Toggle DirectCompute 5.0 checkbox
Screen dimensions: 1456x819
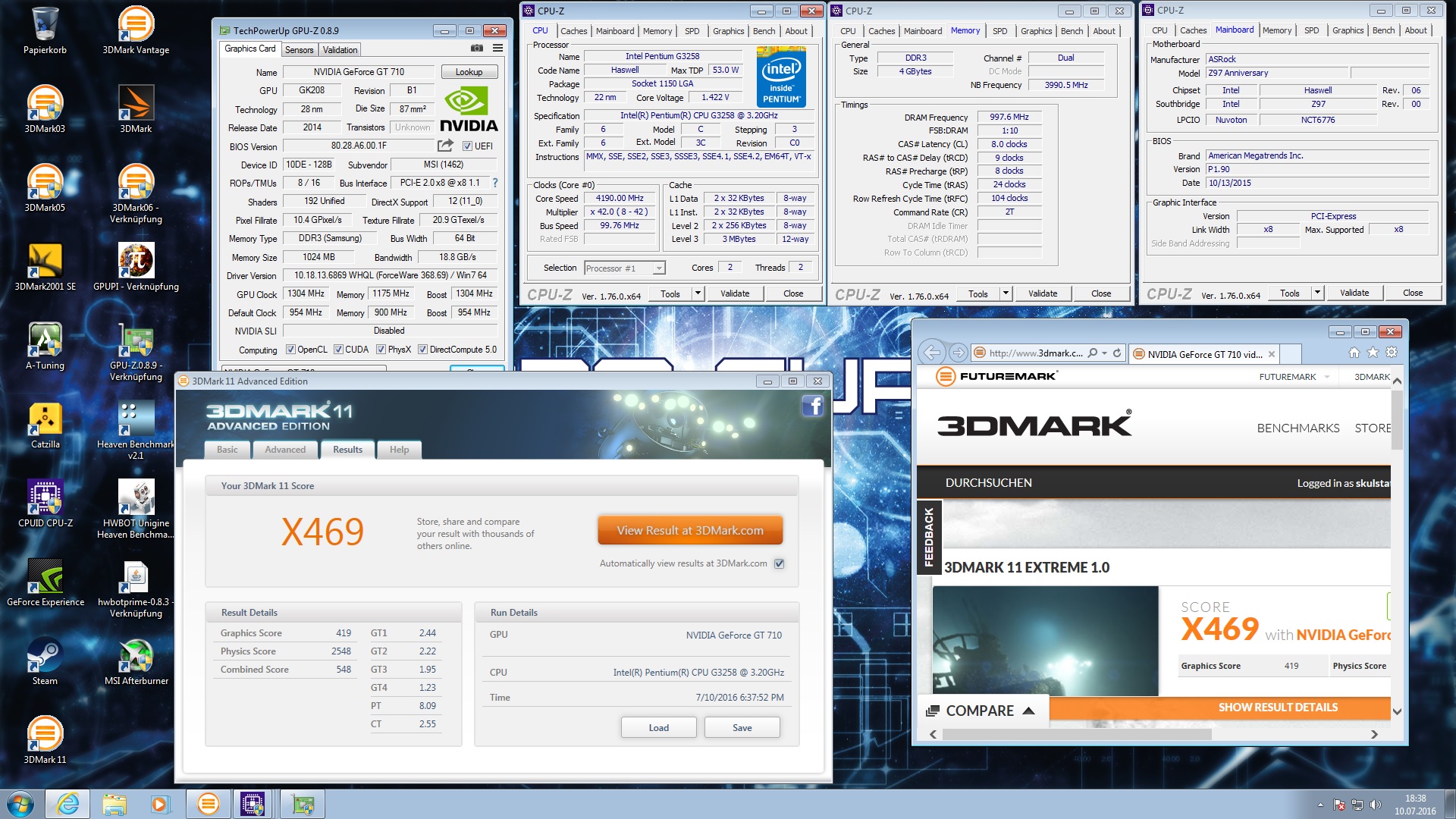(422, 350)
